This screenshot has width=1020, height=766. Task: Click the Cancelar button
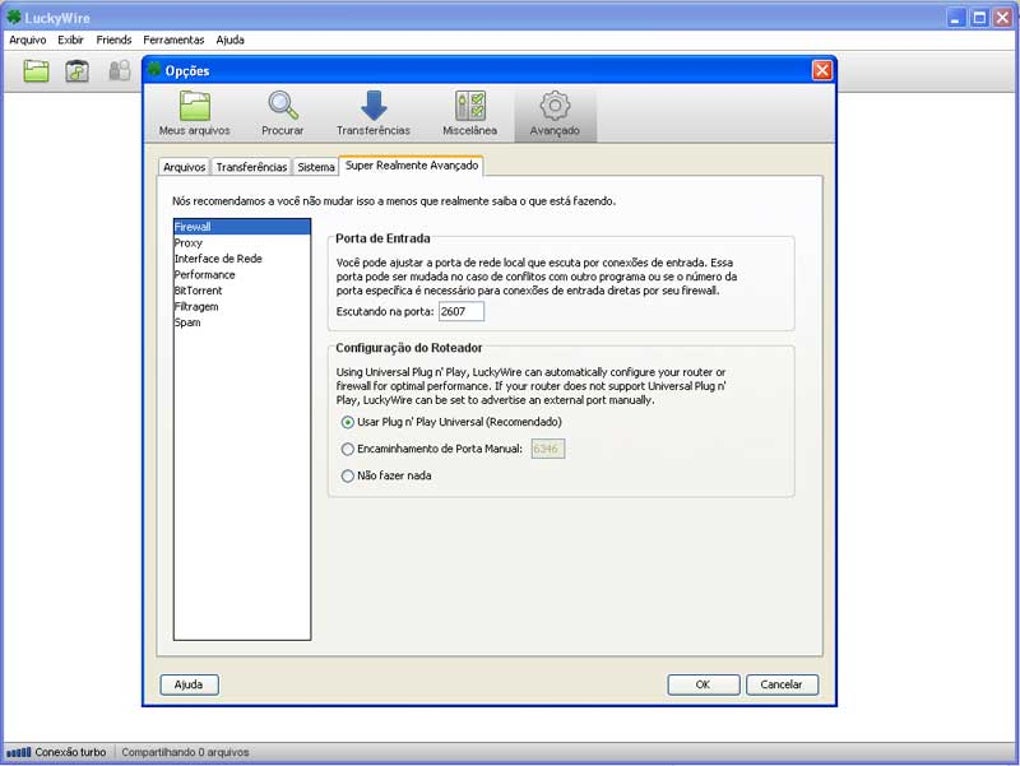pyautogui.click(x=782, y=685)
